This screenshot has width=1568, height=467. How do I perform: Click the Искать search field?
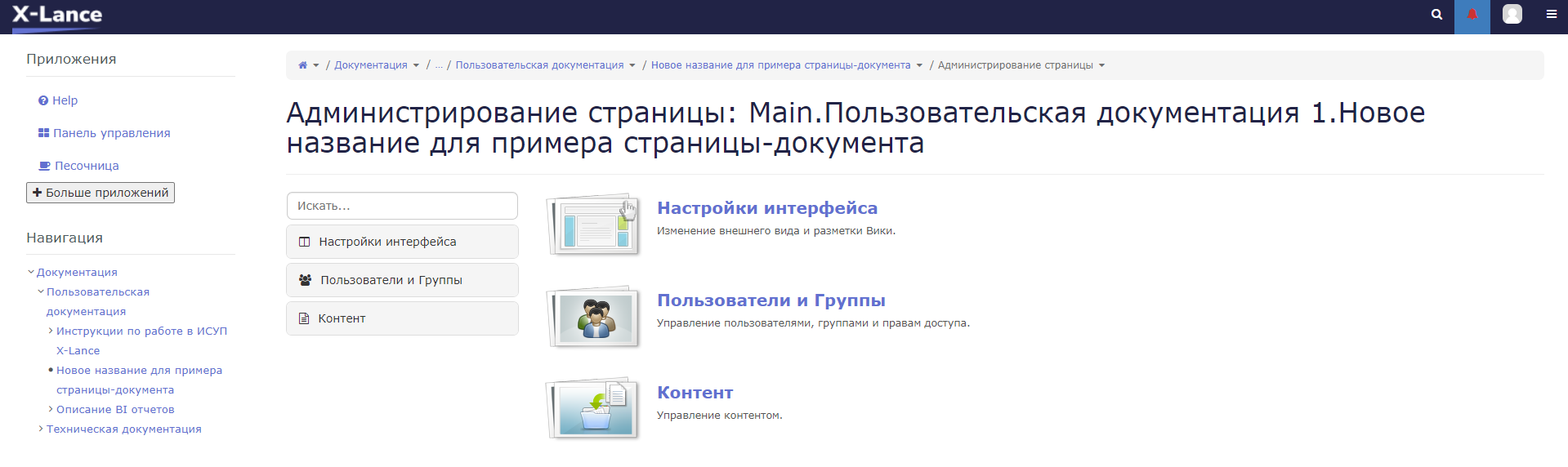[x=402, y=206]
